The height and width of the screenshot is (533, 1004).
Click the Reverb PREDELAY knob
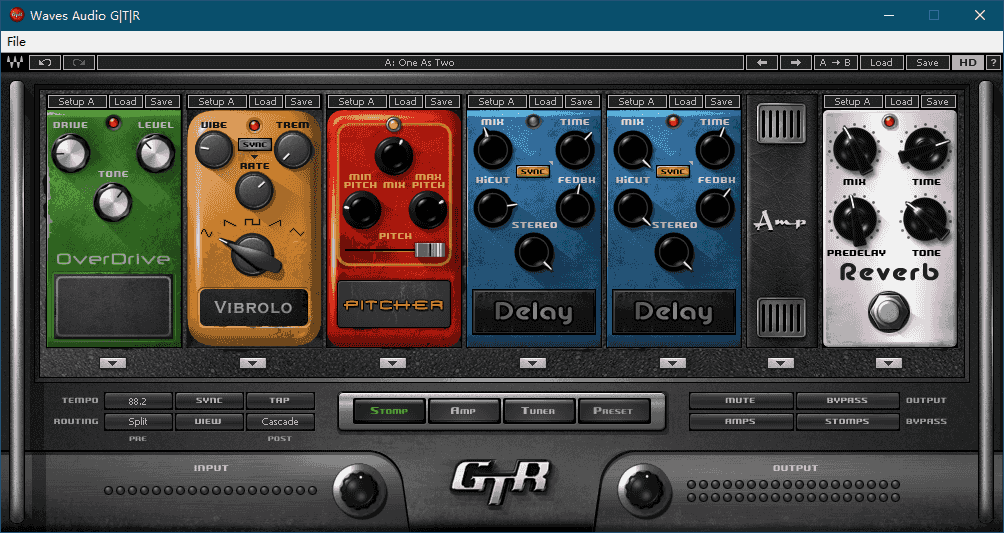click(x=855, y=220)
